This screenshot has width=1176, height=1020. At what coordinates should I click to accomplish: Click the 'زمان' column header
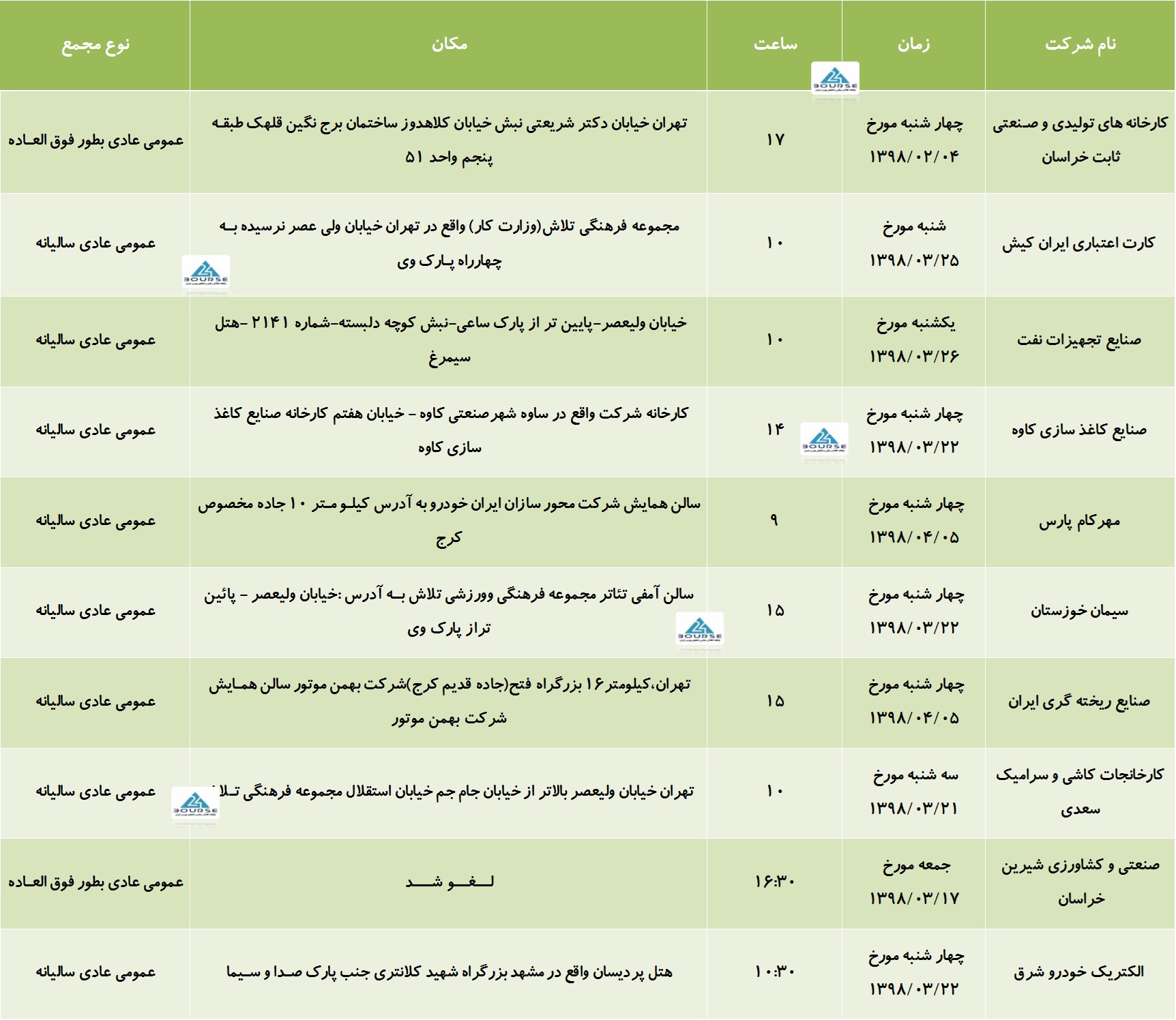click(913, 44)
